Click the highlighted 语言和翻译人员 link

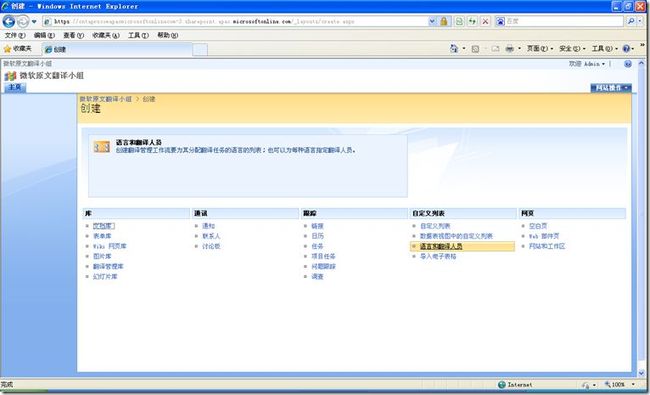point(441,246)
